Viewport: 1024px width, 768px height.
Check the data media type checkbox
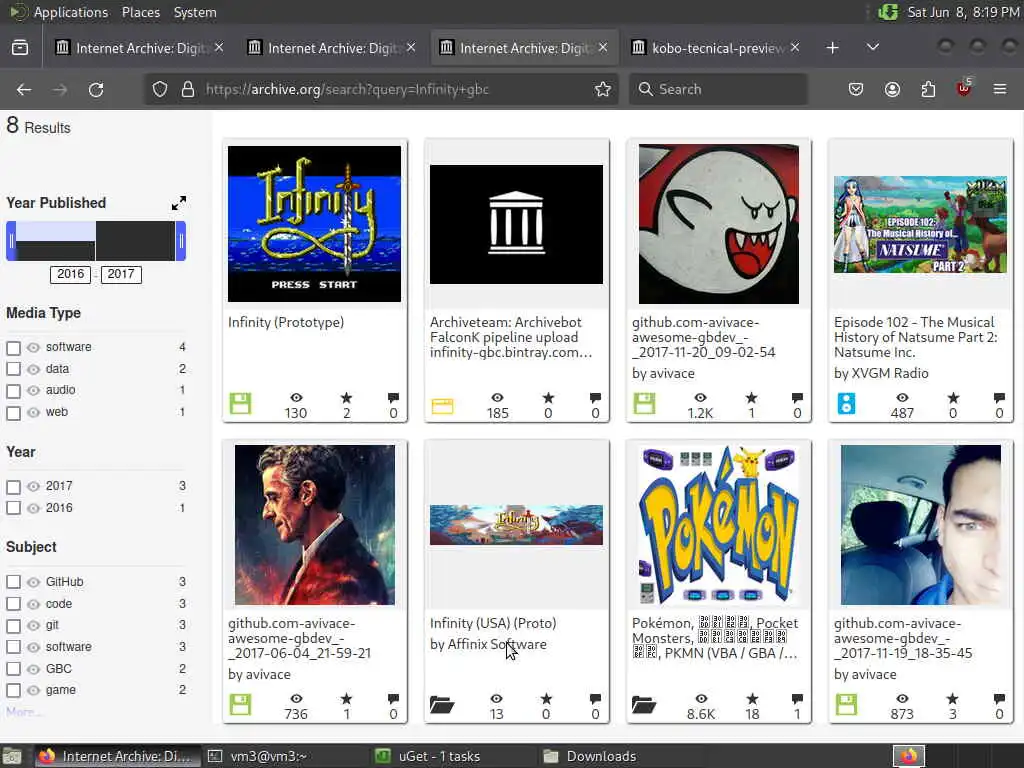point(13,369)
